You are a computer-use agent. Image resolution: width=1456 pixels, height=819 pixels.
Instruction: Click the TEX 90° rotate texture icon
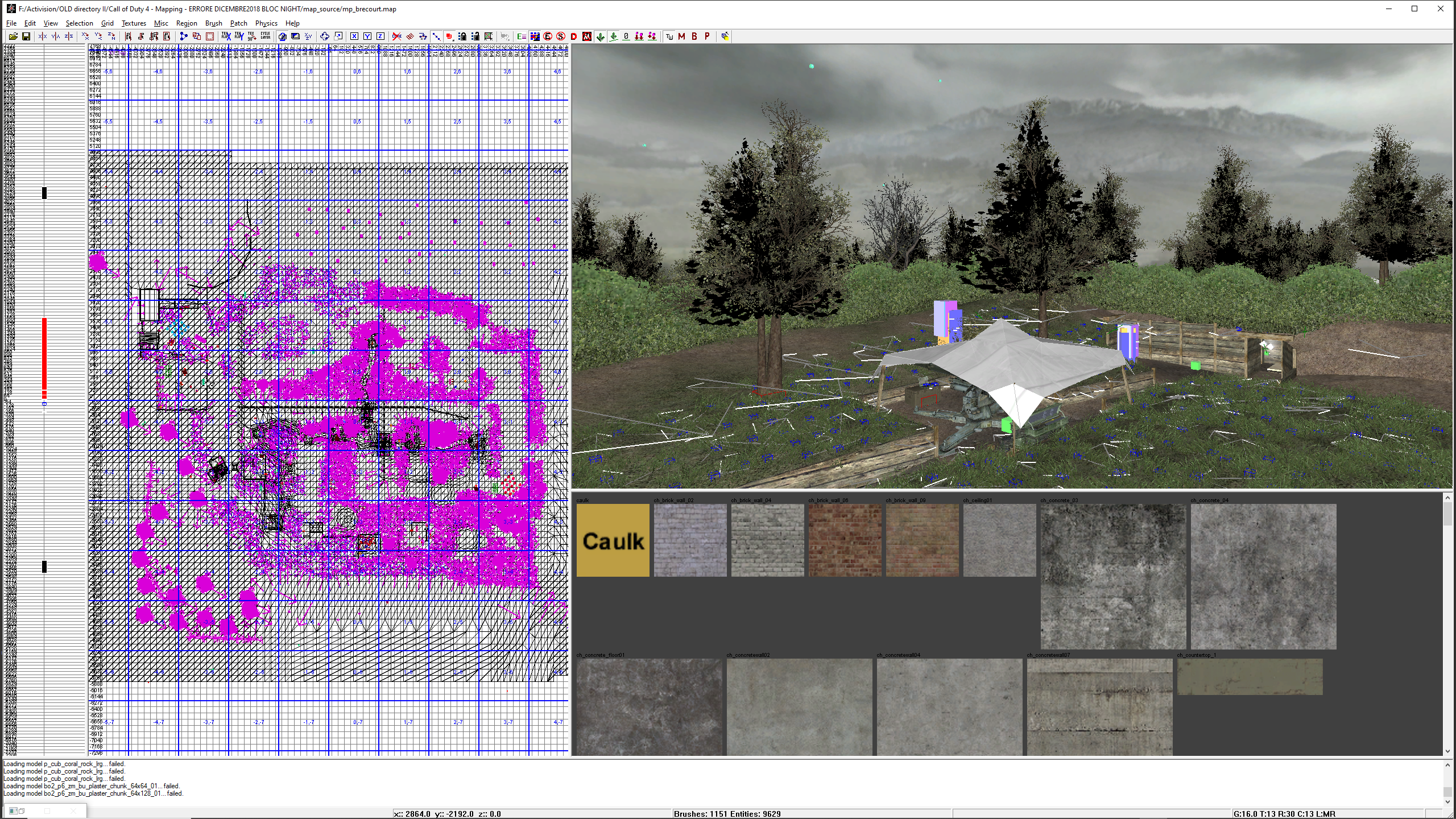[x=252, y=36]
